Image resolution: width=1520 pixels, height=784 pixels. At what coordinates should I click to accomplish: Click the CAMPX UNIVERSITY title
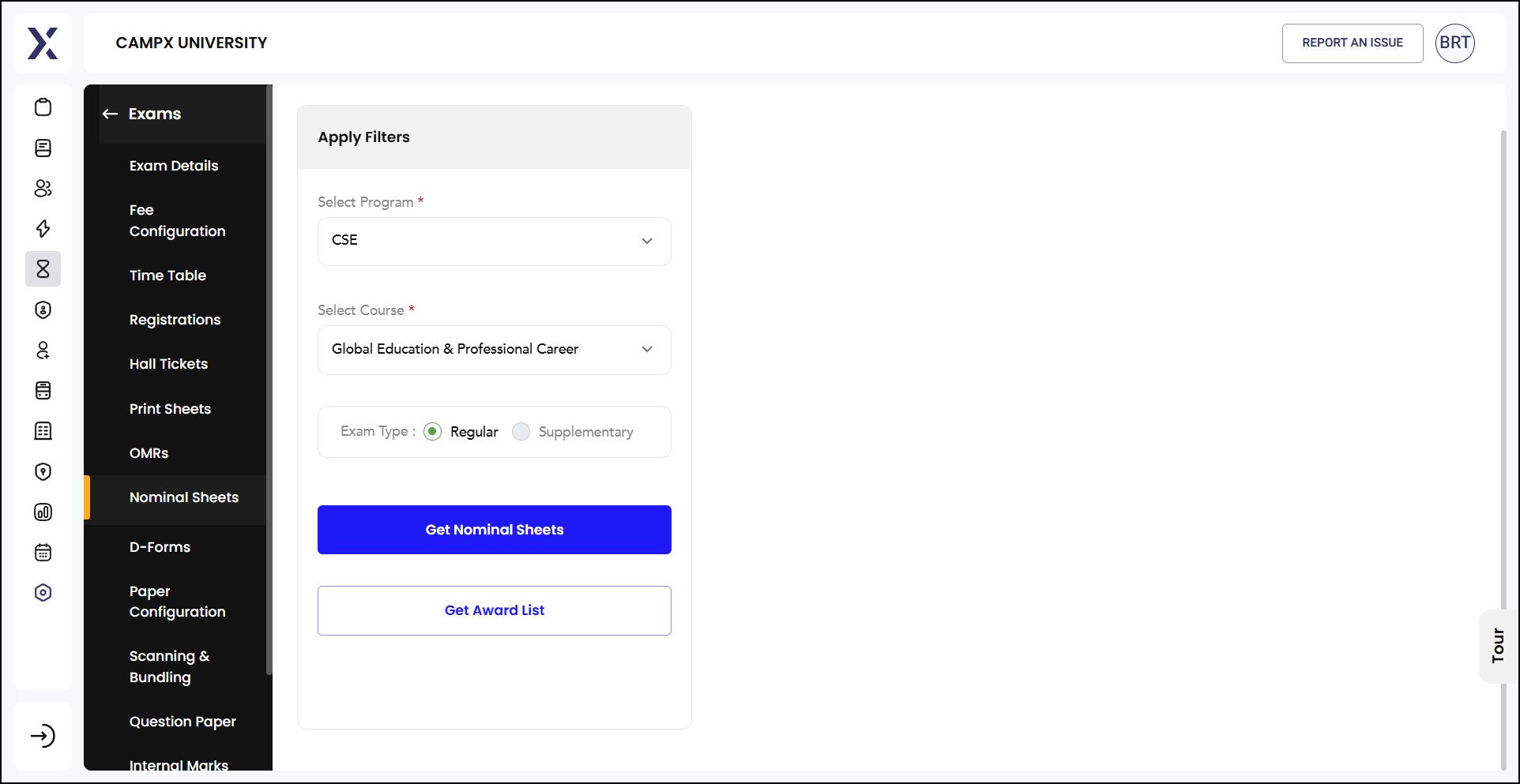(191, 43)
